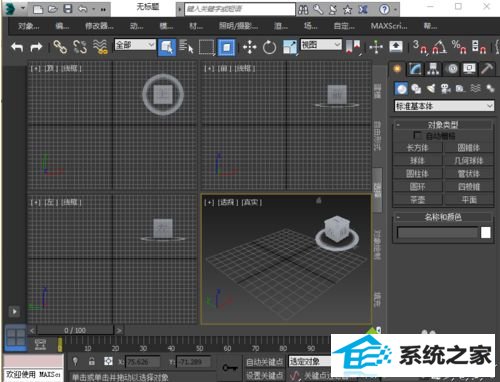This screenshot has width=500, height=382.
Task: Click the Save File floppy icon
Action: point(68,9)
